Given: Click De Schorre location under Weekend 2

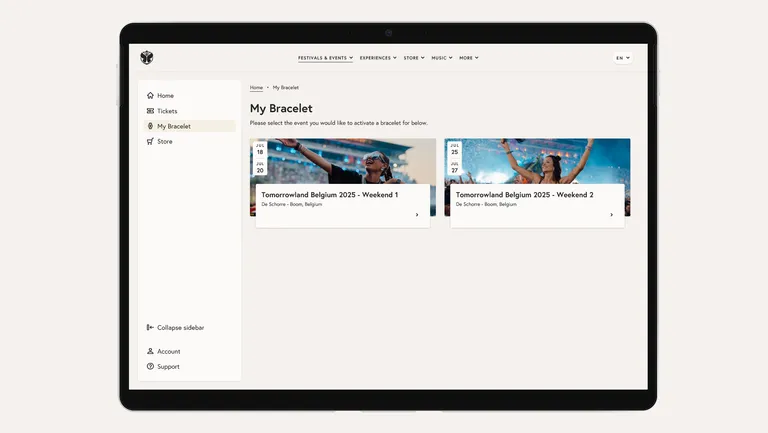Looking at the screenshot, I should click(x=486, y=204).
